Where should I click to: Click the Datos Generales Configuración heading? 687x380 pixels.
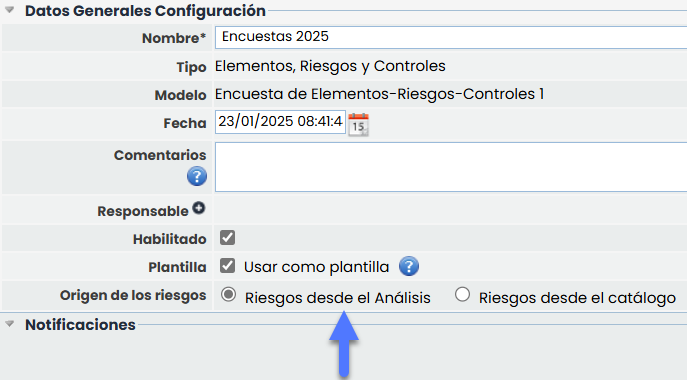click(145, 11)
